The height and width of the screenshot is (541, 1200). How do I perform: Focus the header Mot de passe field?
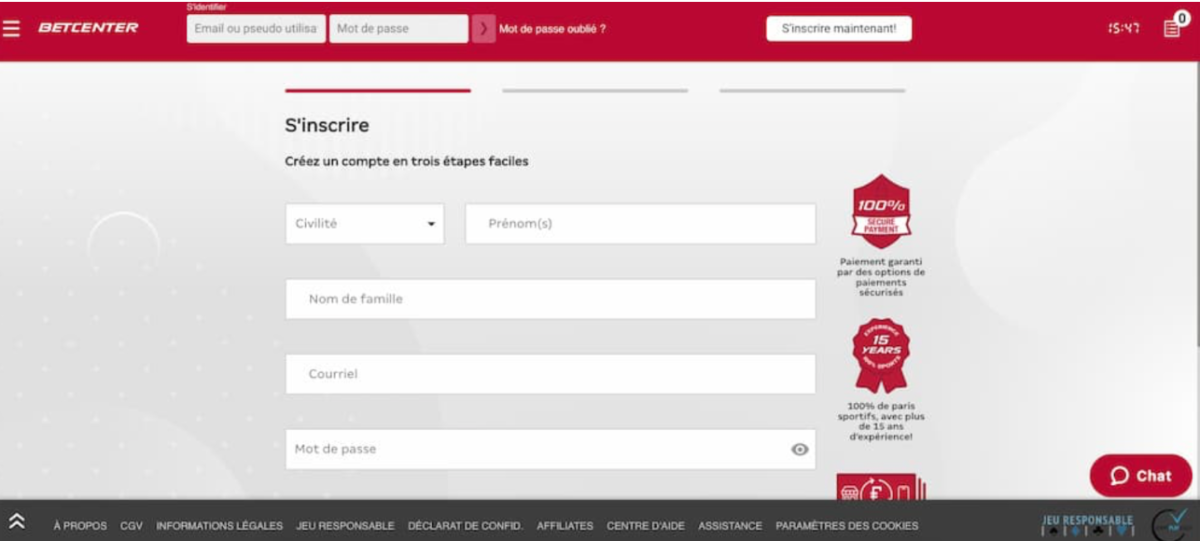(399, 29)
